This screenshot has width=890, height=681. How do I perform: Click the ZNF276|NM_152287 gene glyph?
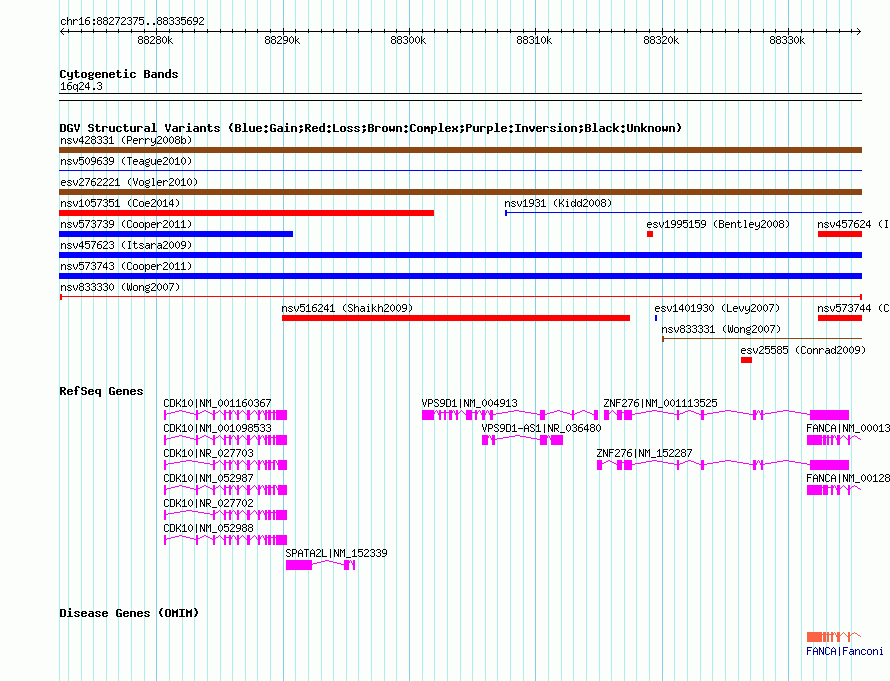[x=723, y=465]
